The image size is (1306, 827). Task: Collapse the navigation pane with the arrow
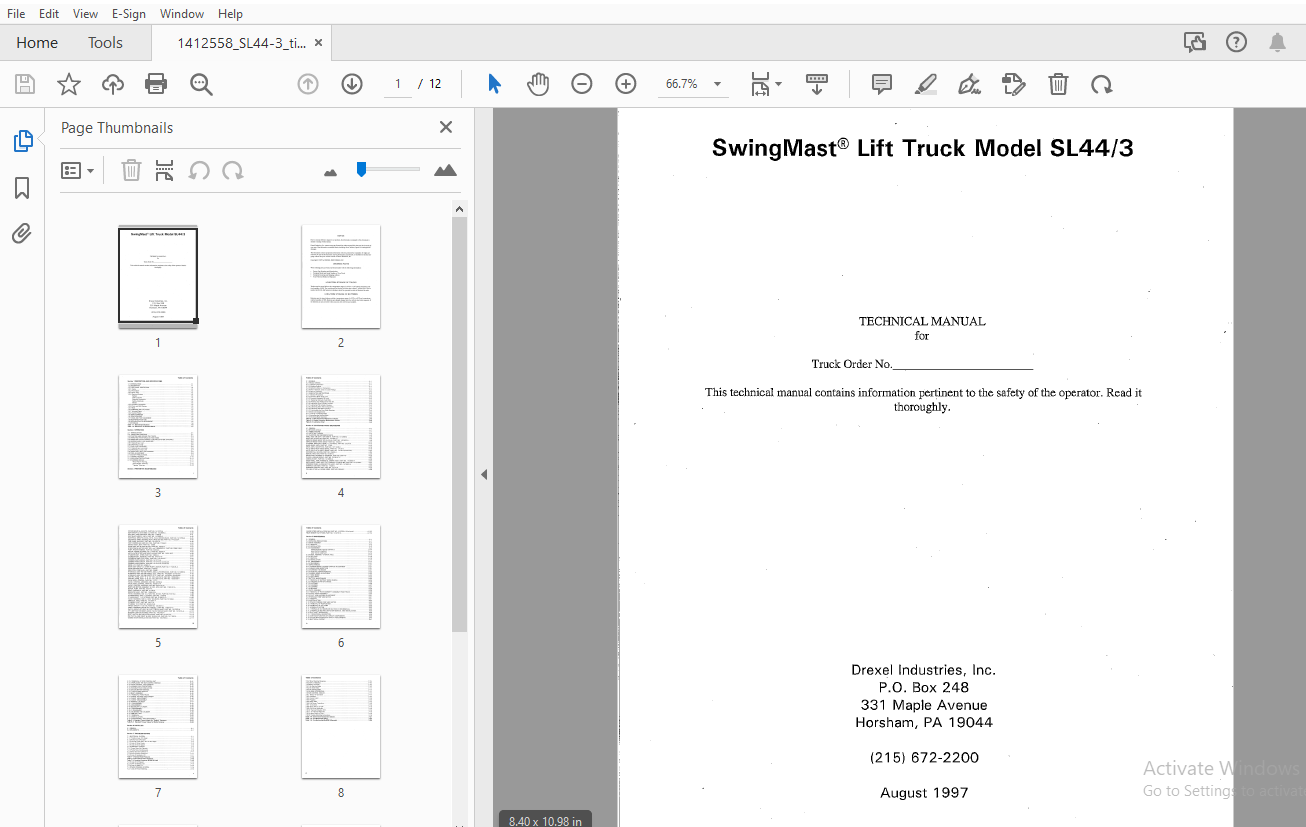(484, 474)
